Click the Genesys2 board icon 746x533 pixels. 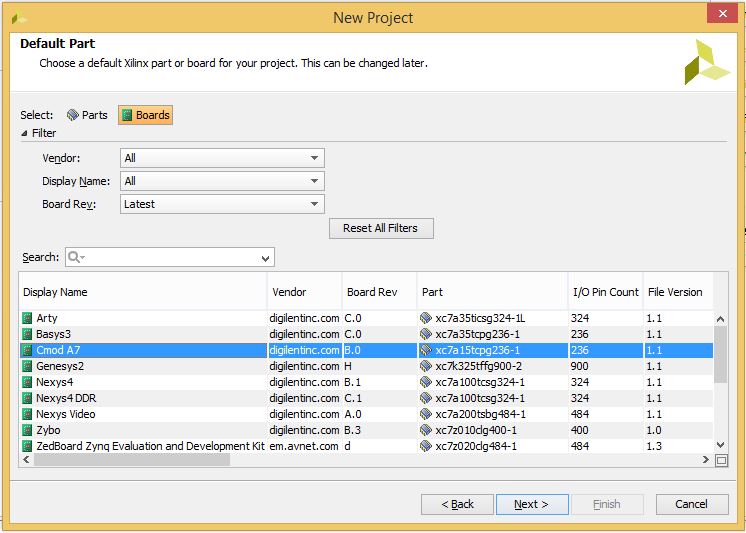click(x=27, y=366)
